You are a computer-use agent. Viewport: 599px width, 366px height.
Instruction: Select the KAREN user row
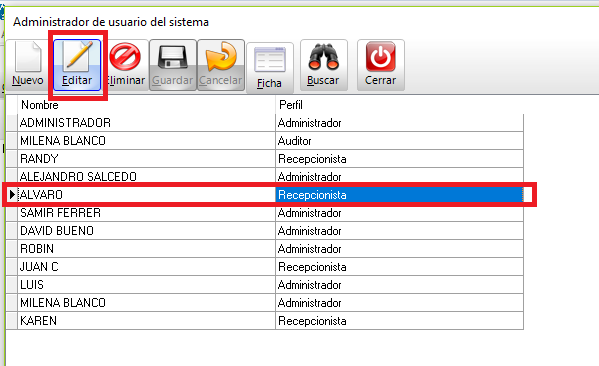[x=264, y=320]
